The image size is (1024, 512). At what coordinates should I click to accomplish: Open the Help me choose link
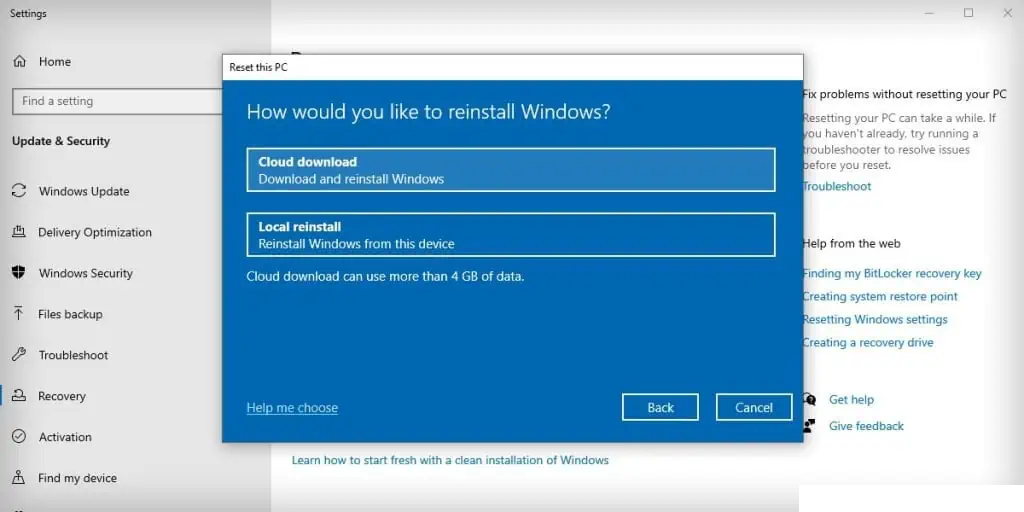point(292,408)
